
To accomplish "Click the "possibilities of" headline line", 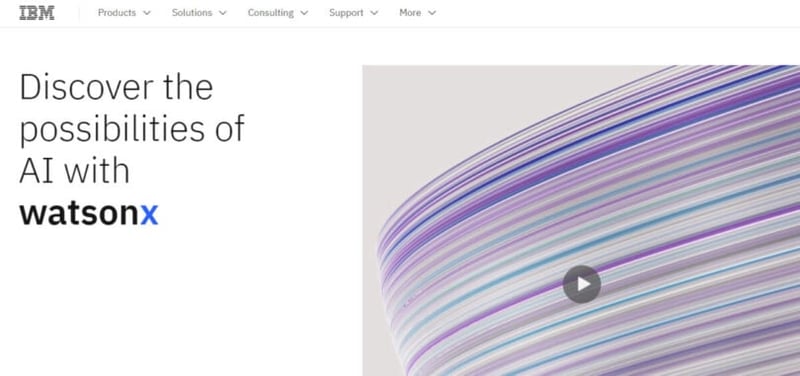I will point(132,129).
